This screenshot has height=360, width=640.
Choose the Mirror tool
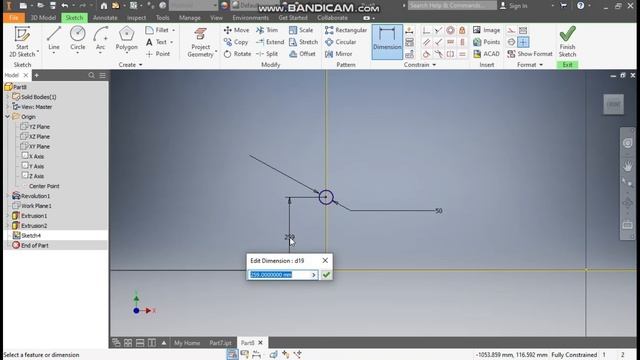click(x=338, y=54)
